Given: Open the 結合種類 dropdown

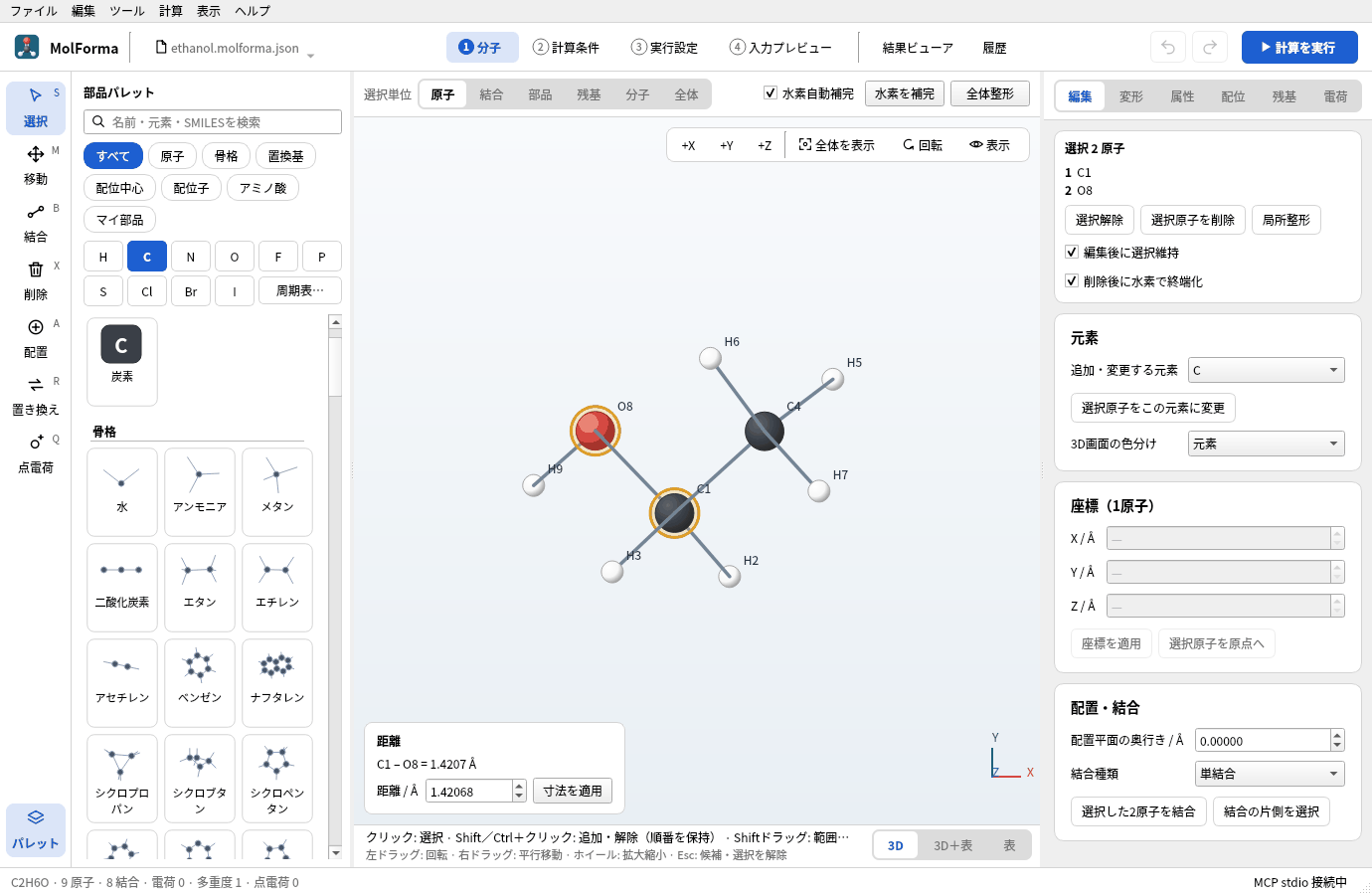Looking at the screenshot, I should [1270, 774].
